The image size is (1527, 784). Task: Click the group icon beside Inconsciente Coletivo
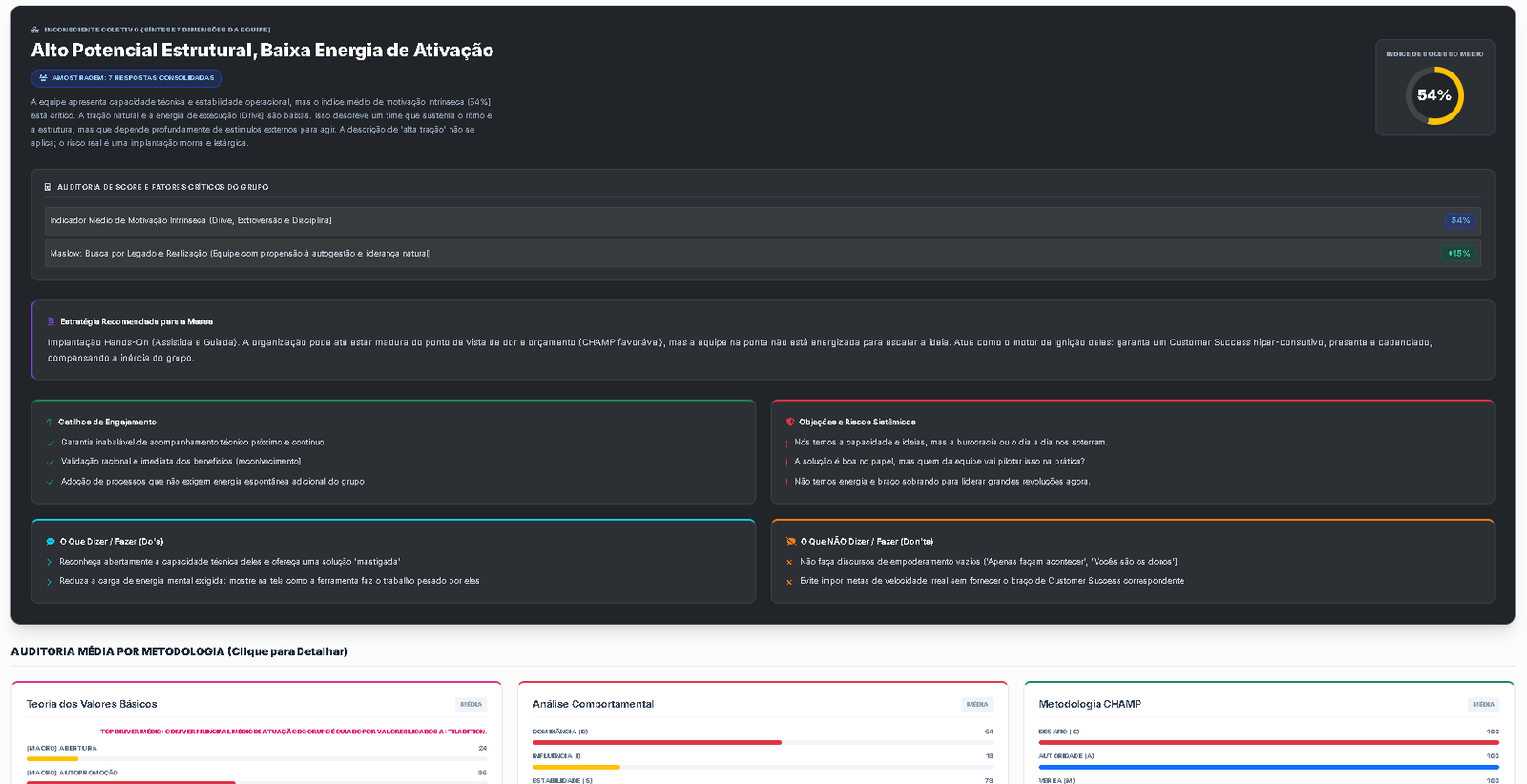coord(35,30)
